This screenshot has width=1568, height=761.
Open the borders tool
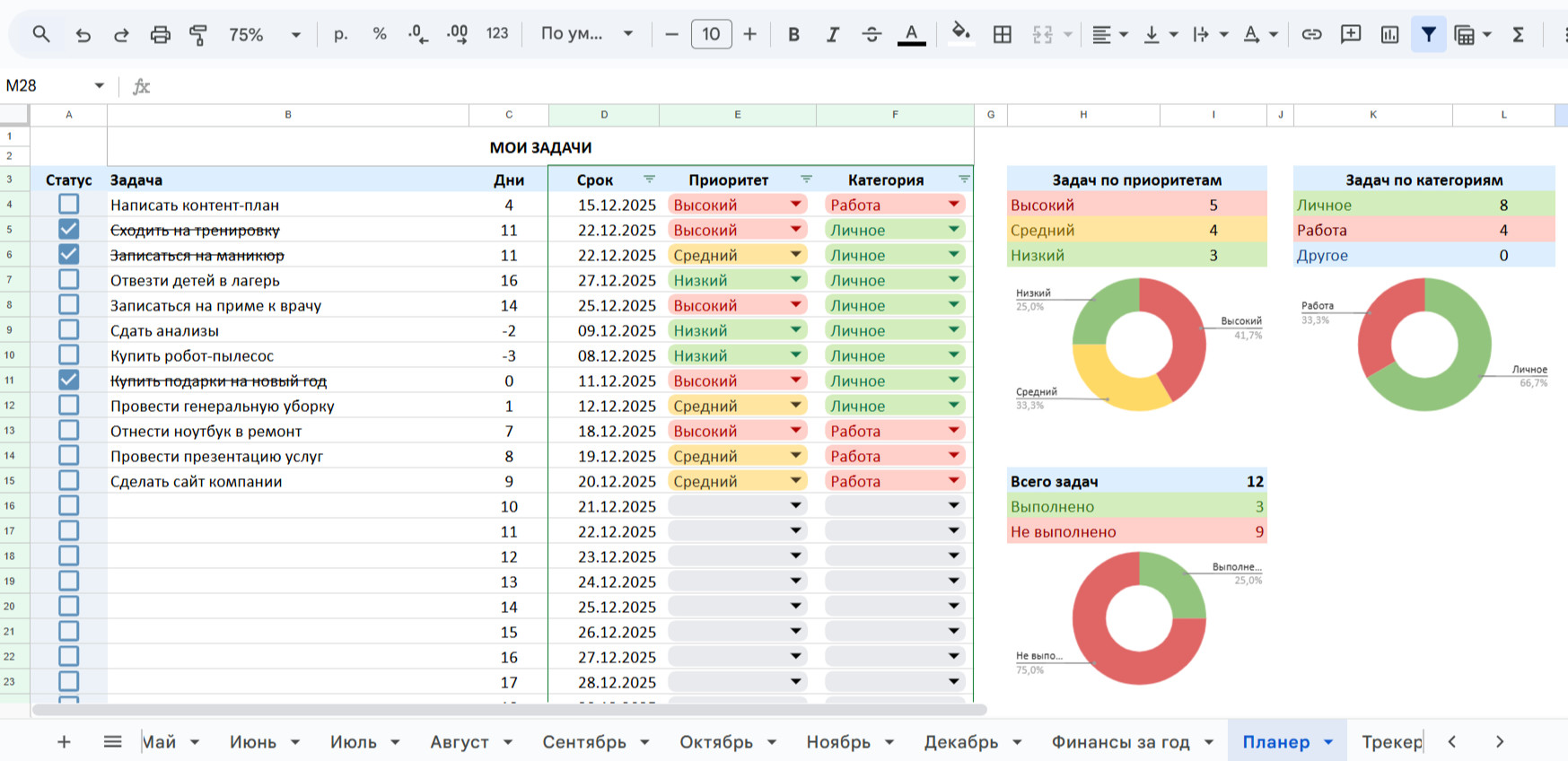click(x=1003, y=35)
